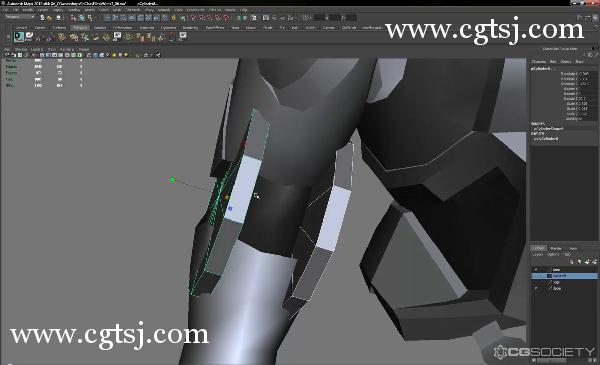Toggle the lock selection padlock icon
This screenshot has width=600, height=365.
(174, 18)
